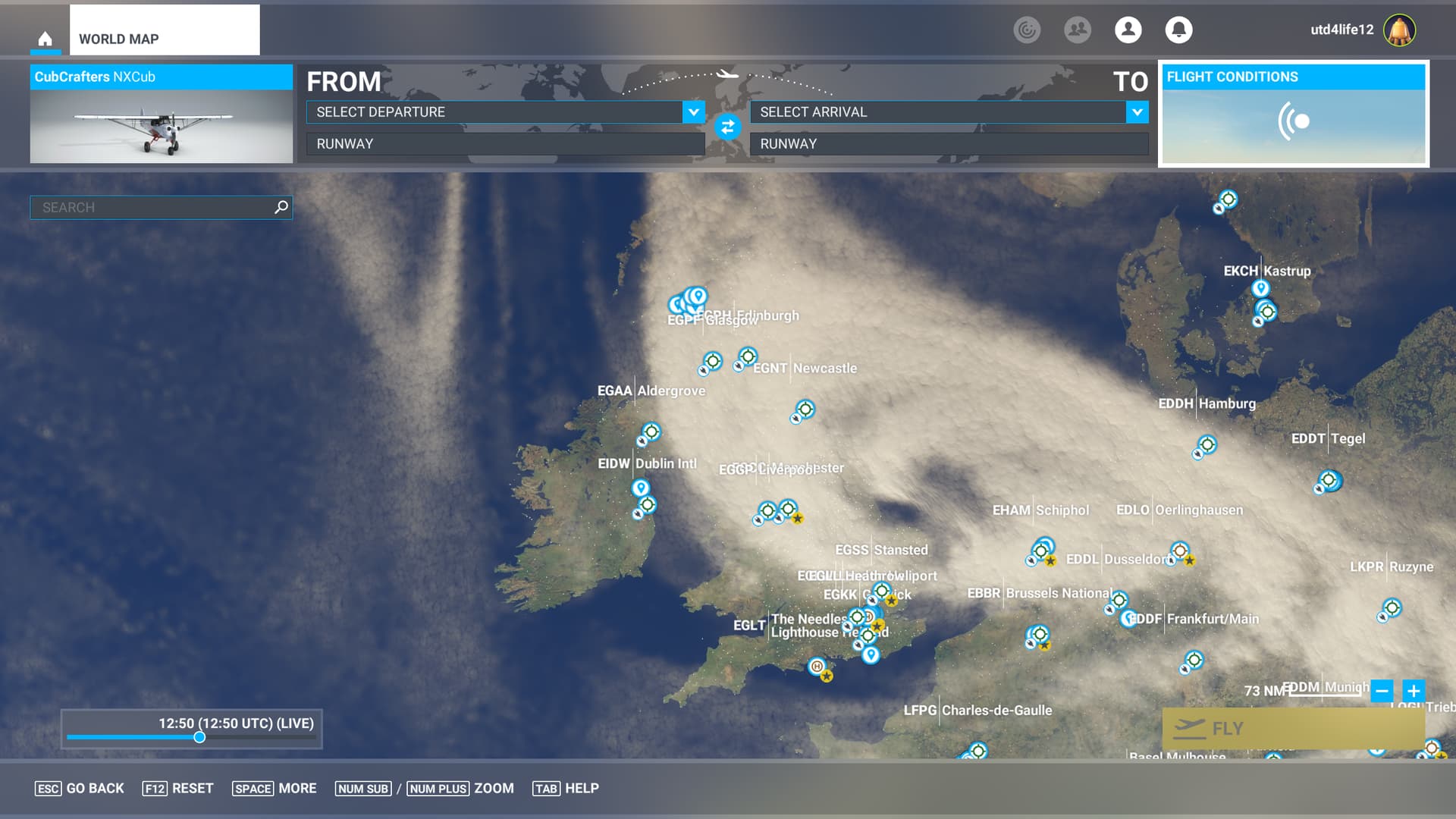Click the CubCrafters NXCub aircraft thumbnail
The height and width of the screenshot is (819, 1456).
coord(161,126)
